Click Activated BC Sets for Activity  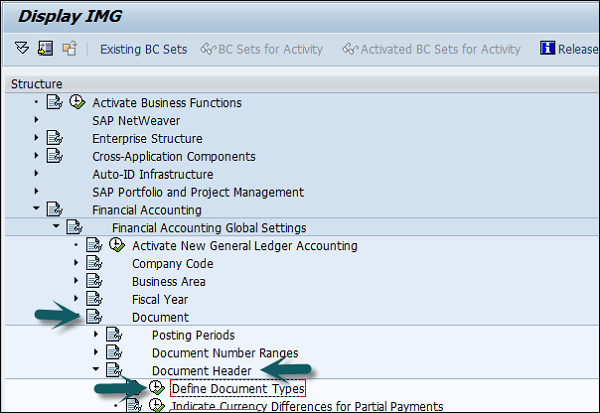(x=430, y=48)
